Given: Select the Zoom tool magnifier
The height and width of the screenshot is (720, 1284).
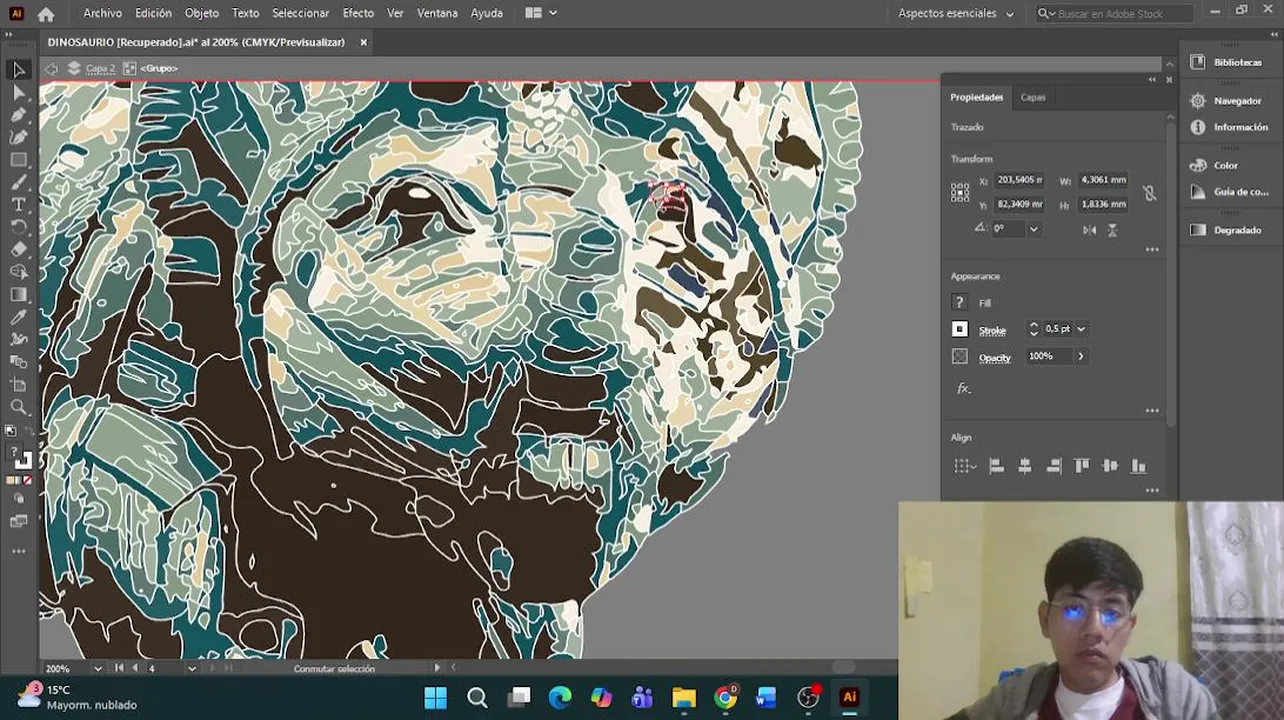Looking at the screenshot, I should [18, 407].
